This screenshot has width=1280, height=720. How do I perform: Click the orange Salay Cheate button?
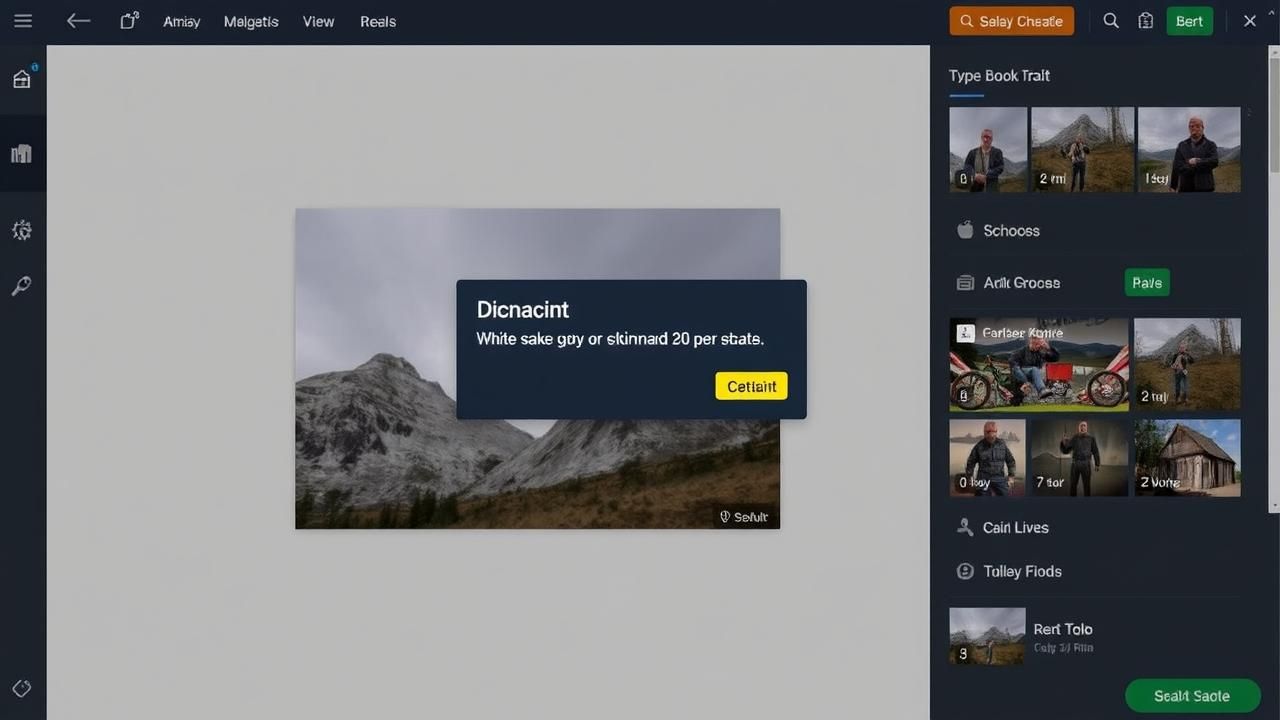1011,21
